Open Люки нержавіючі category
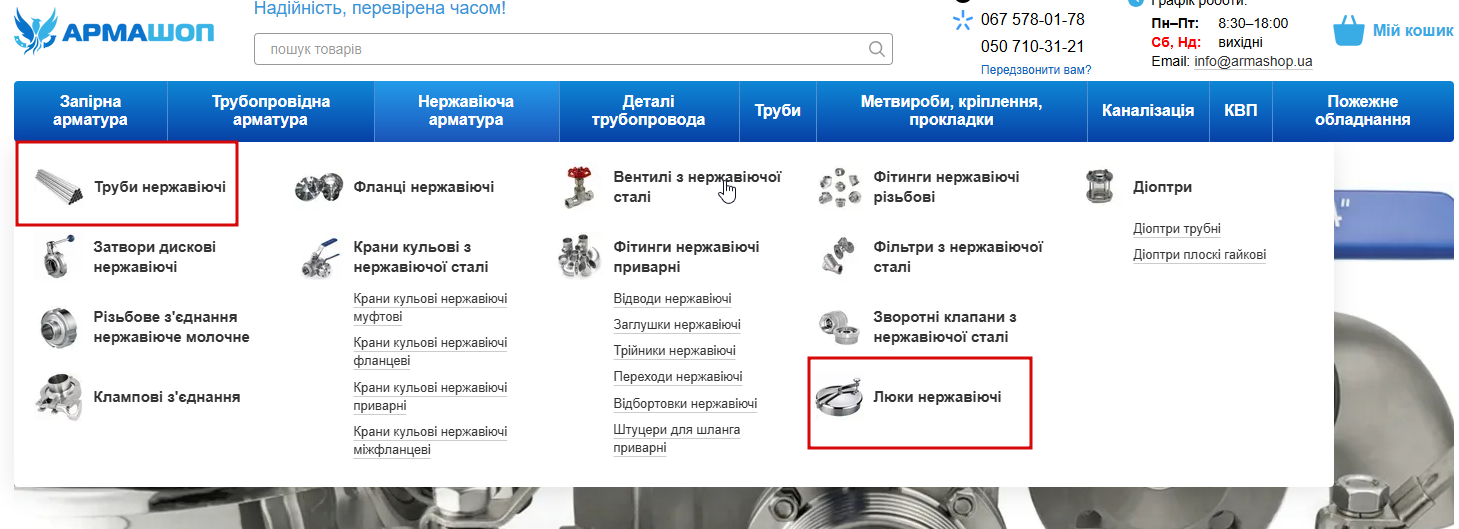The height and width of the screenshot is (529, 1459). (938, 397)
